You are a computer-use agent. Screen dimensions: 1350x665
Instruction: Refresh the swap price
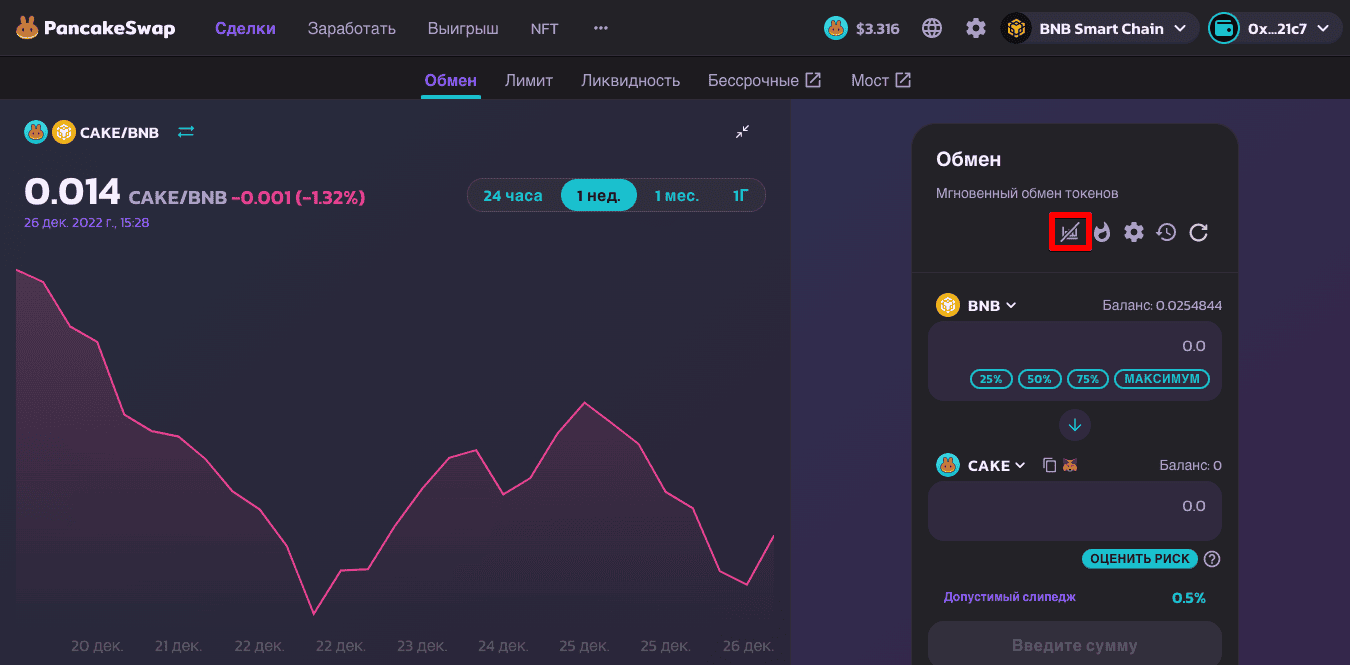pyautogui.click(x=1199, y=232)
